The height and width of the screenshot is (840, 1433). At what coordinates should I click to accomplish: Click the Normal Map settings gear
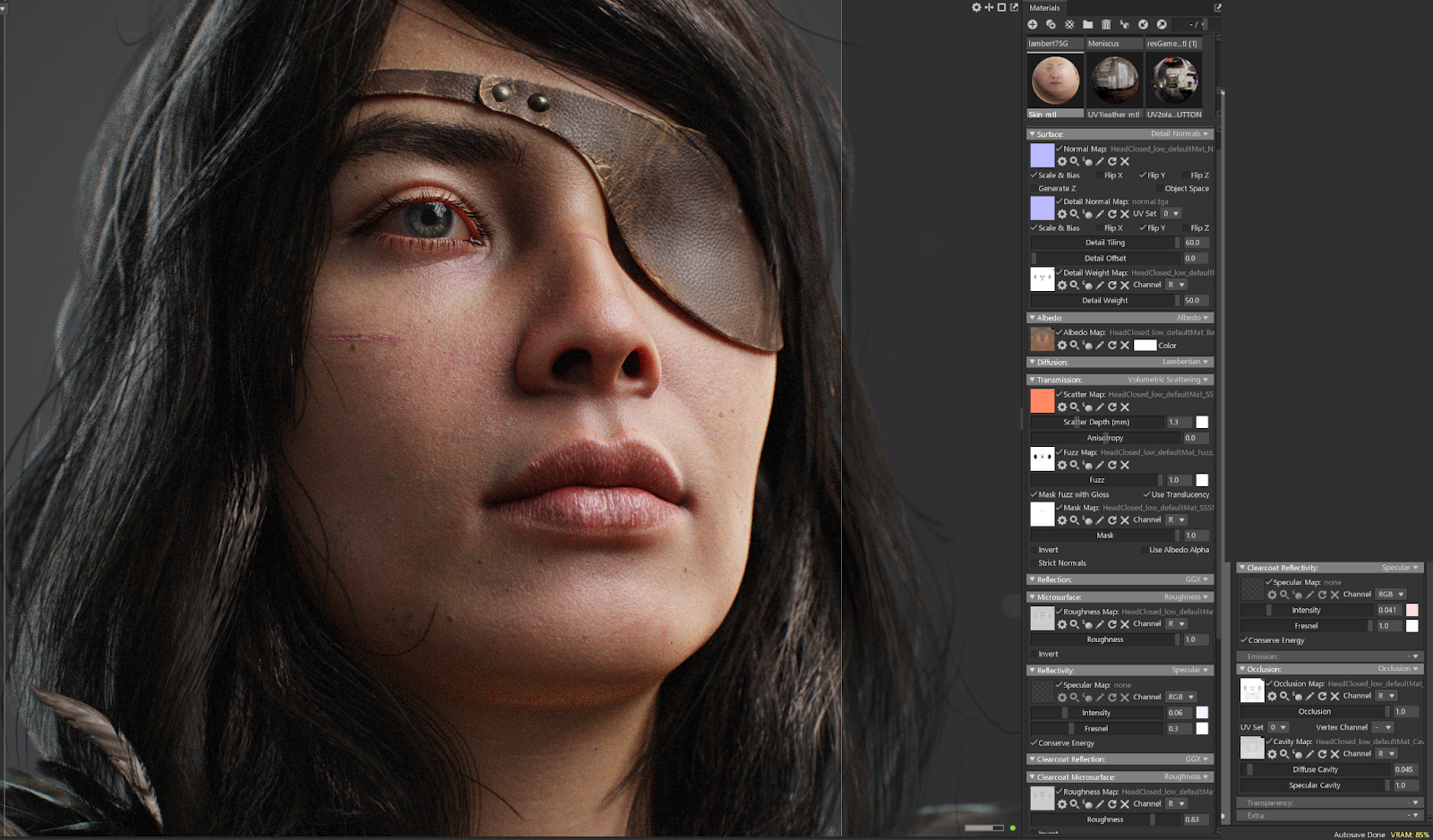pyautogui.click(x=1062, y=162)
